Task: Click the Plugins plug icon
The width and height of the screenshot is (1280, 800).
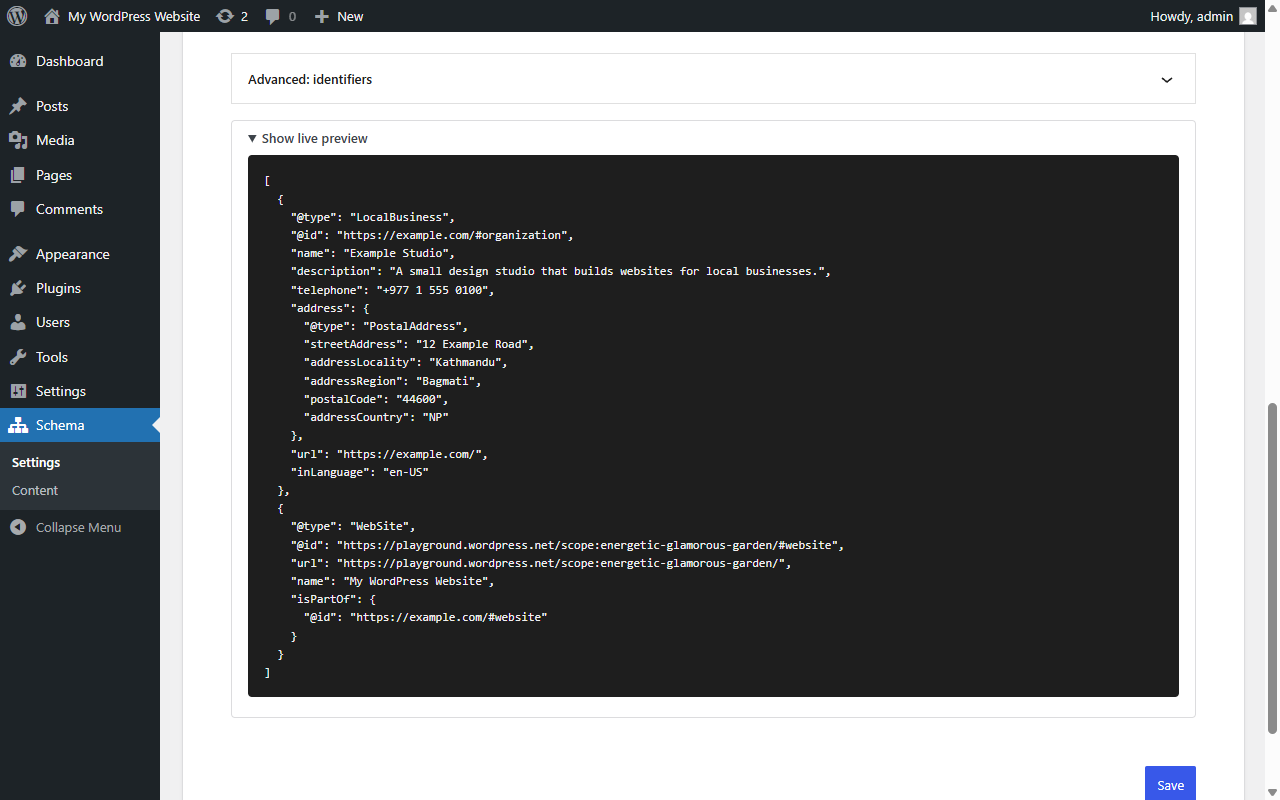Action: click(x=18, y=288)
